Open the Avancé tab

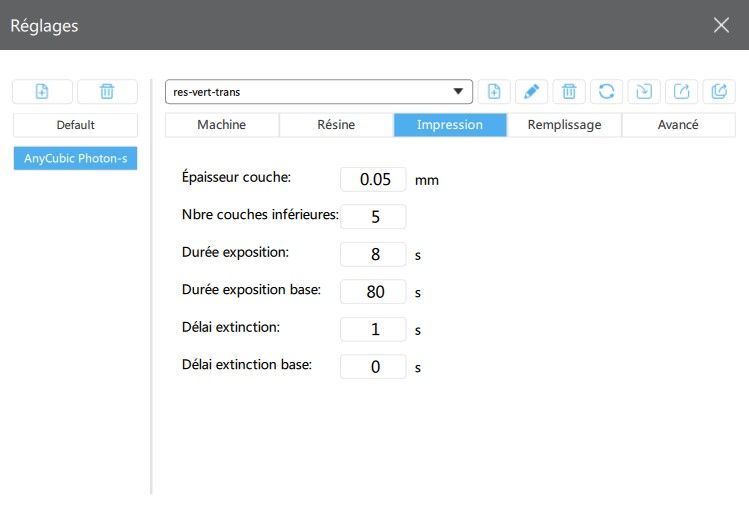coord(678,125)
